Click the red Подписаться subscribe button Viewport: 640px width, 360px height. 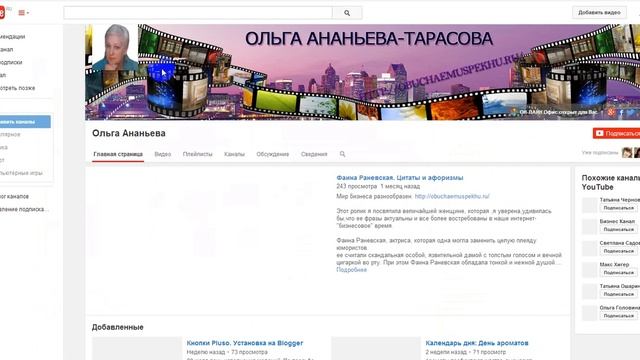pos(616,133)
